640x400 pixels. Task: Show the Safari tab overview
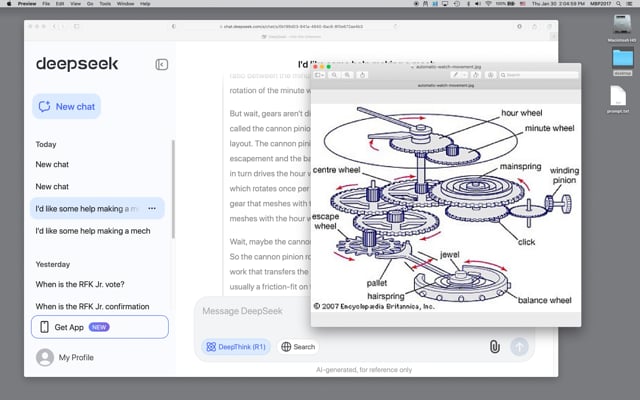click(x=549, y=27)
